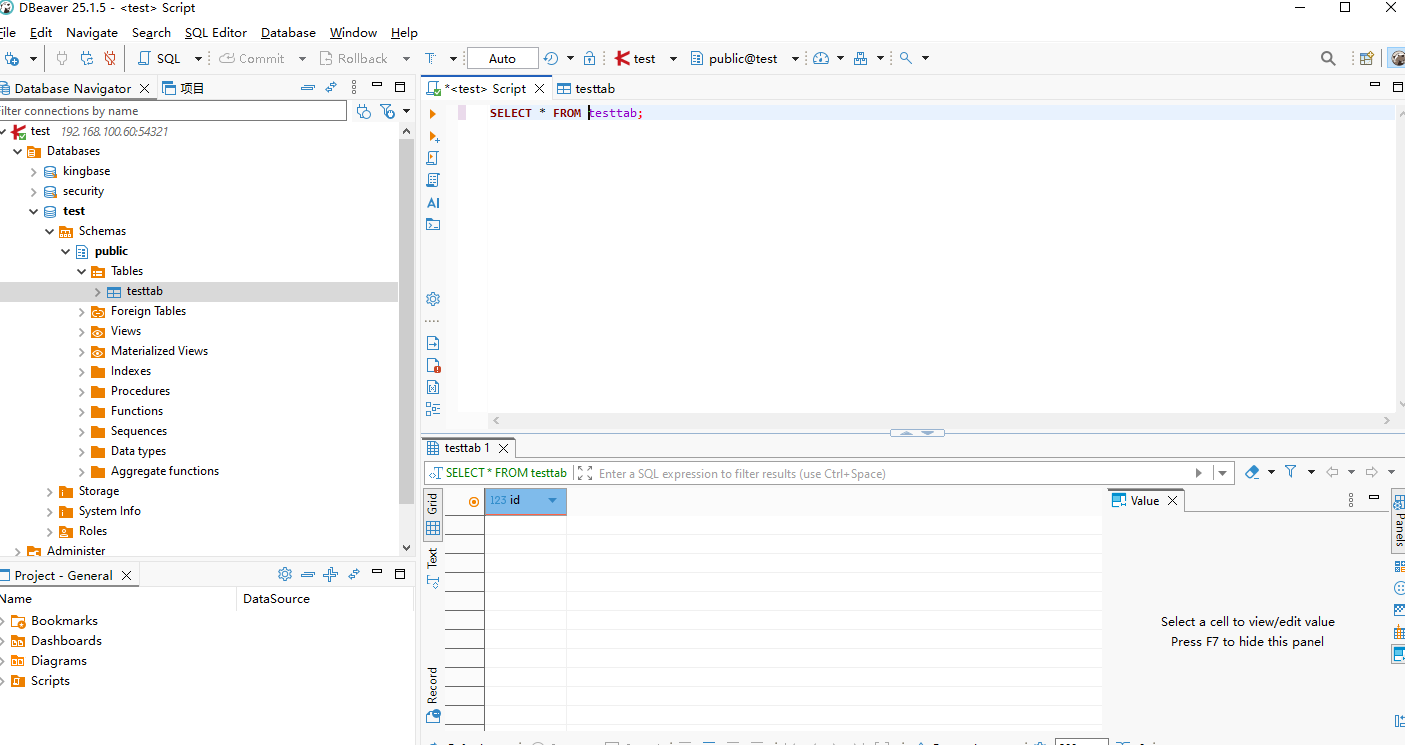The image size is (1405, 745).
Task: Open the SQL Editor menu
Action: point(215,33)
